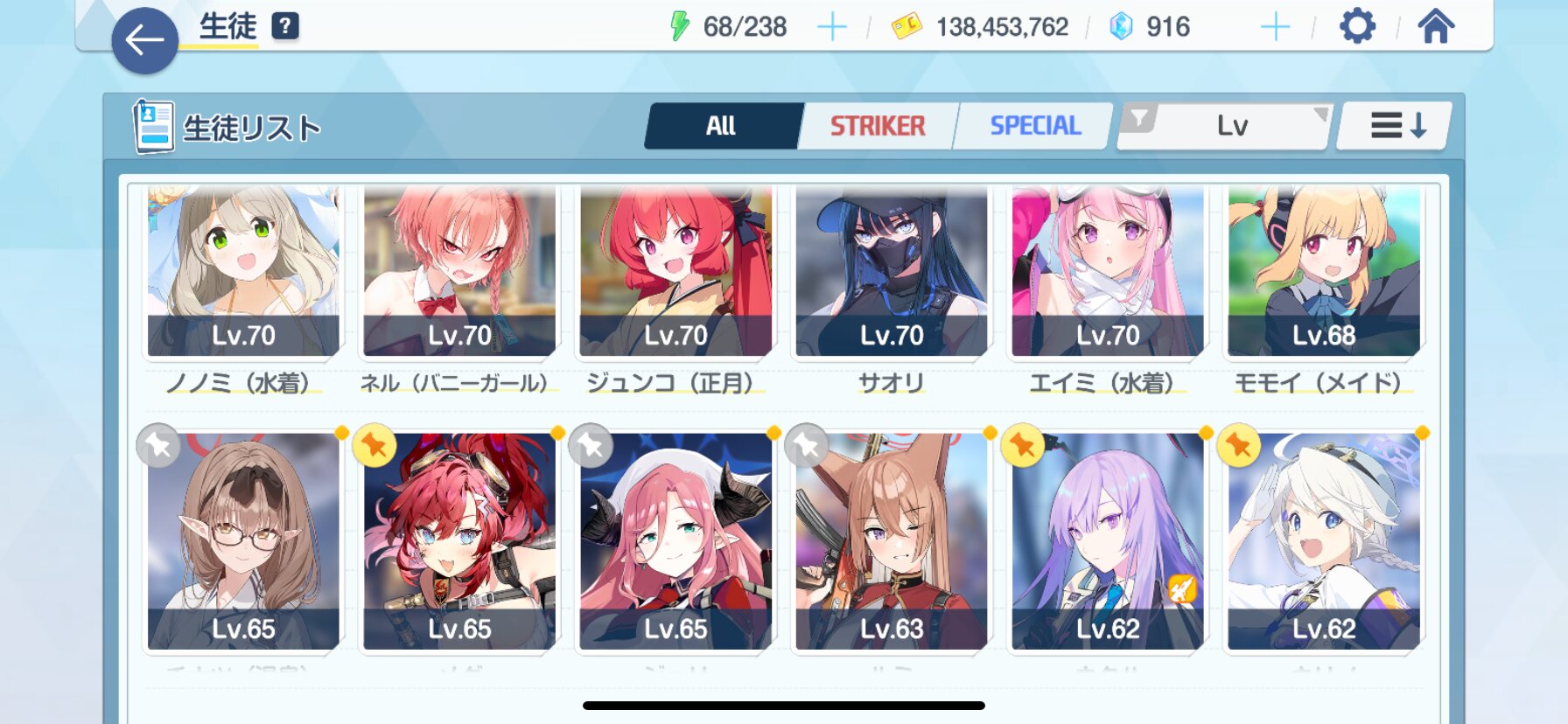1568x724 pixels.
Task: Open the filter funnel on sort box
Action: (1139, 119)
